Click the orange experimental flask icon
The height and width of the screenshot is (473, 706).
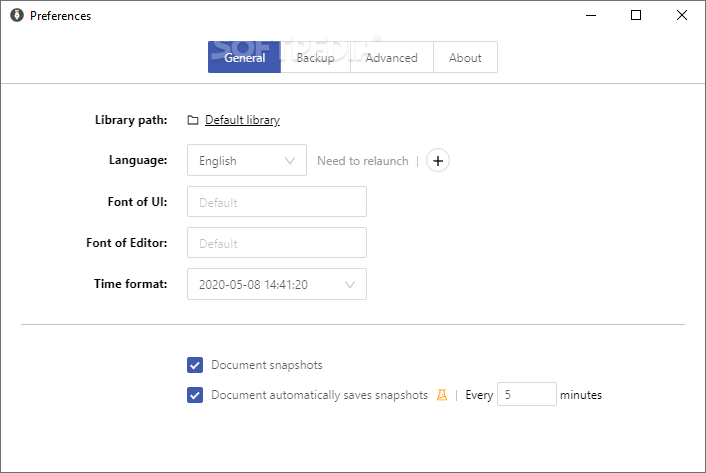[442, 395]
